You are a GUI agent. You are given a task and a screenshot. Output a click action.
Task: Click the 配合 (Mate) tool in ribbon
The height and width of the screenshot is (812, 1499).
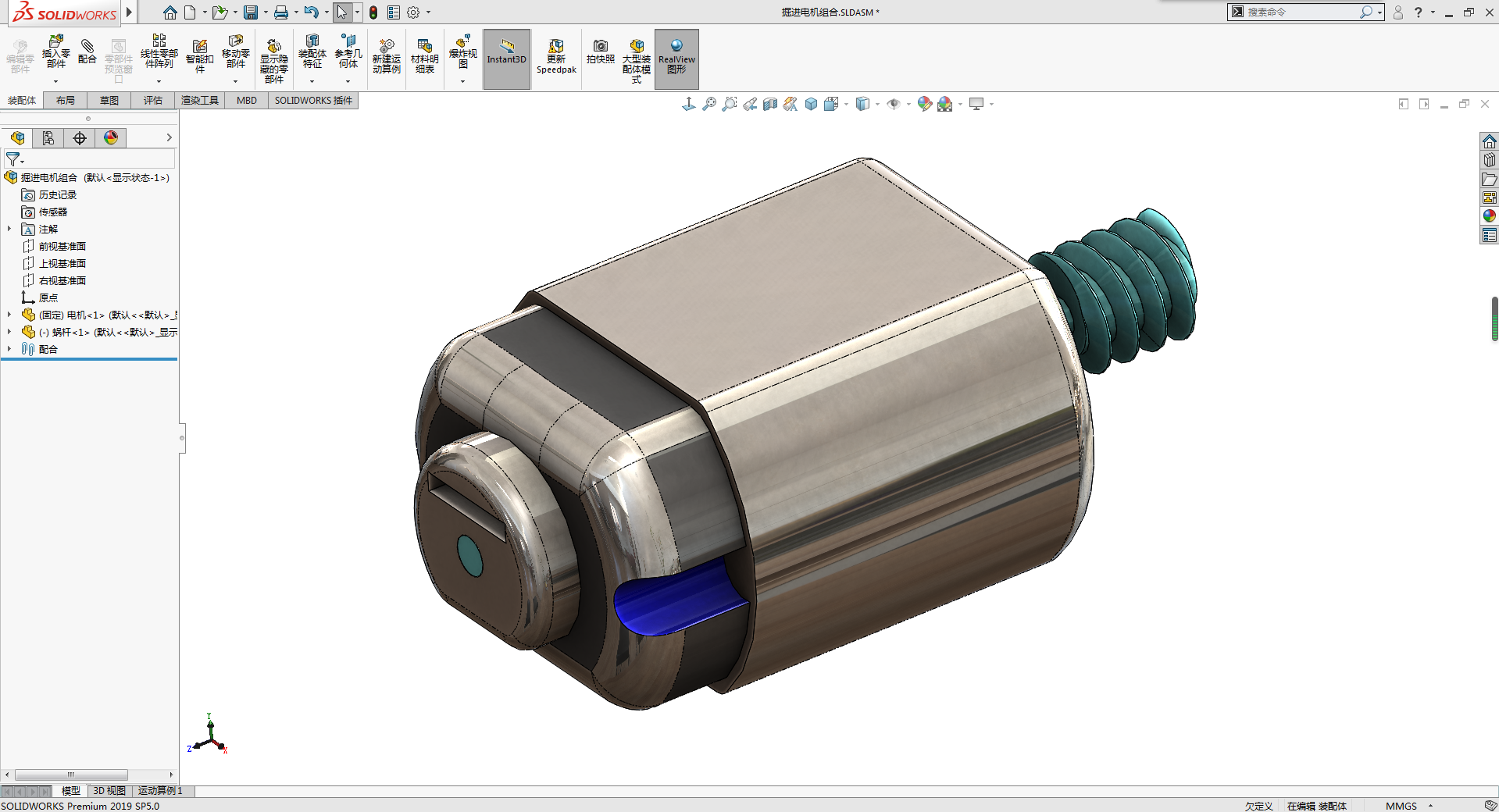point(87,52)
